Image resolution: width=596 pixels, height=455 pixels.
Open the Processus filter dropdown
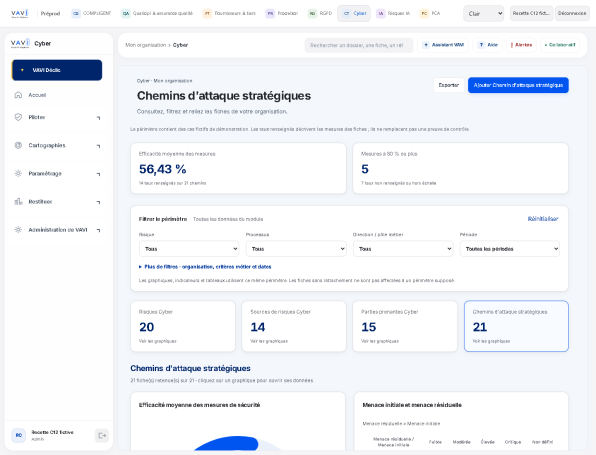296,249
